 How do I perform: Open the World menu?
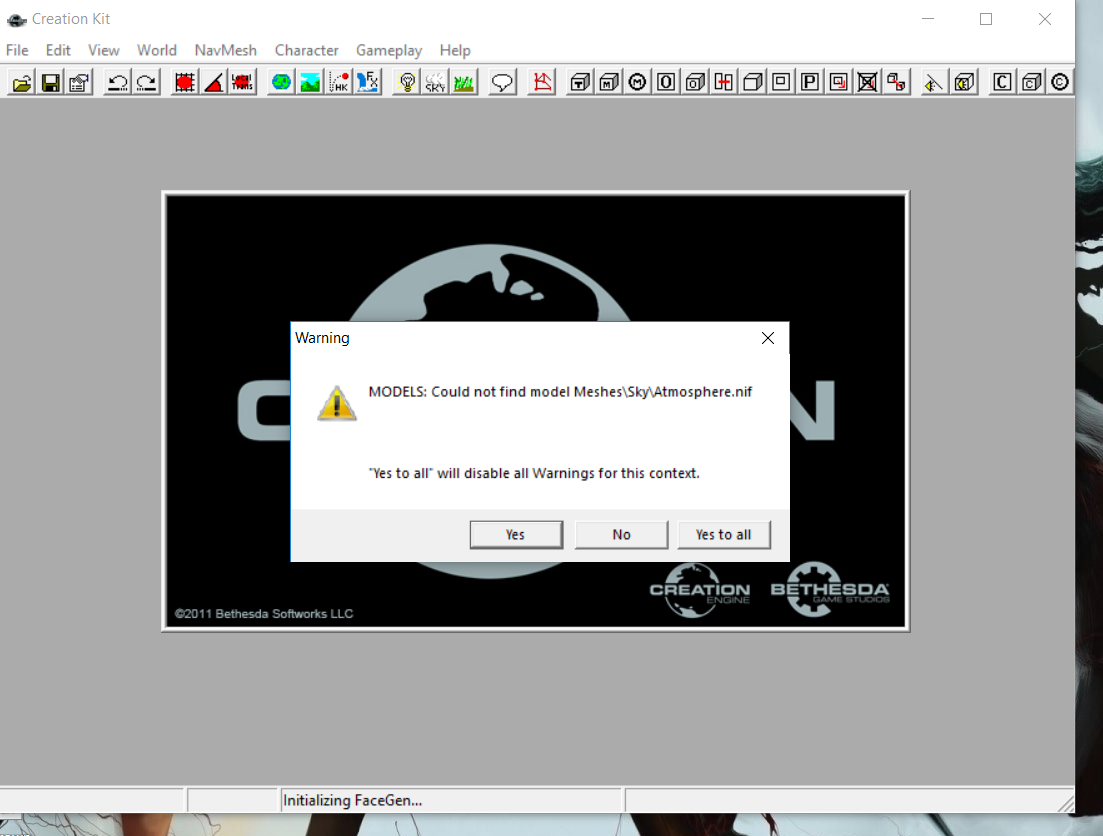[157, 50]
